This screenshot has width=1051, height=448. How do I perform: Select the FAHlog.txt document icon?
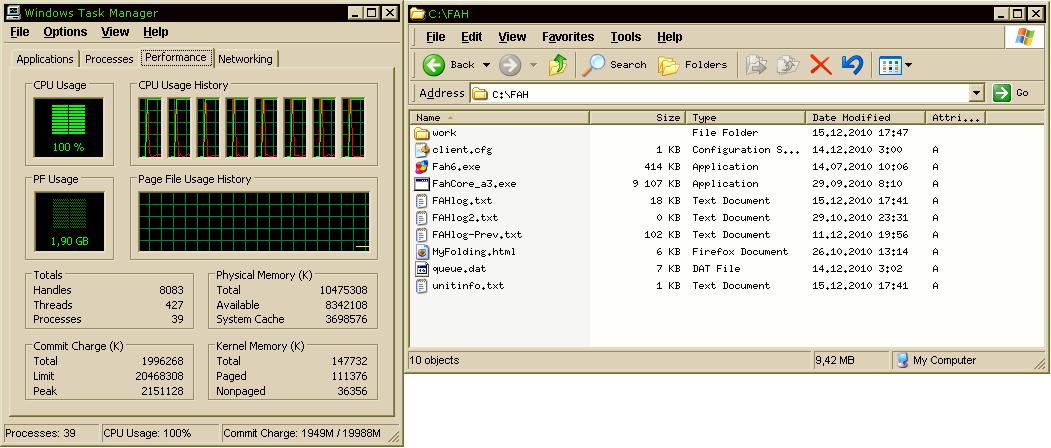(422, 201)
